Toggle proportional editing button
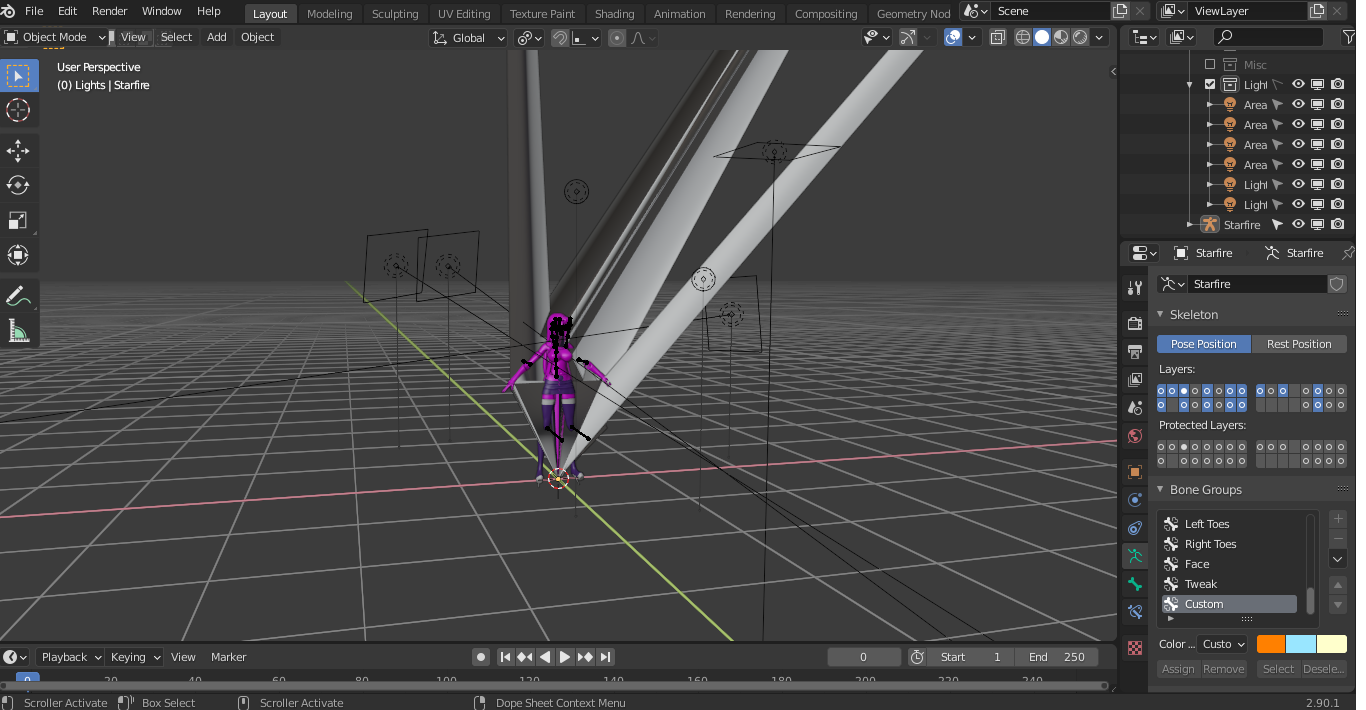Screen dimensions: 1366x710 pos(617,38)
